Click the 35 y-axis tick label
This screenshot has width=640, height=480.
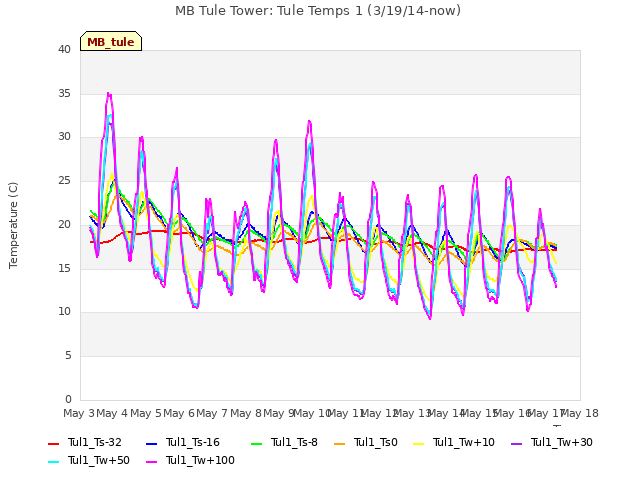64,93
